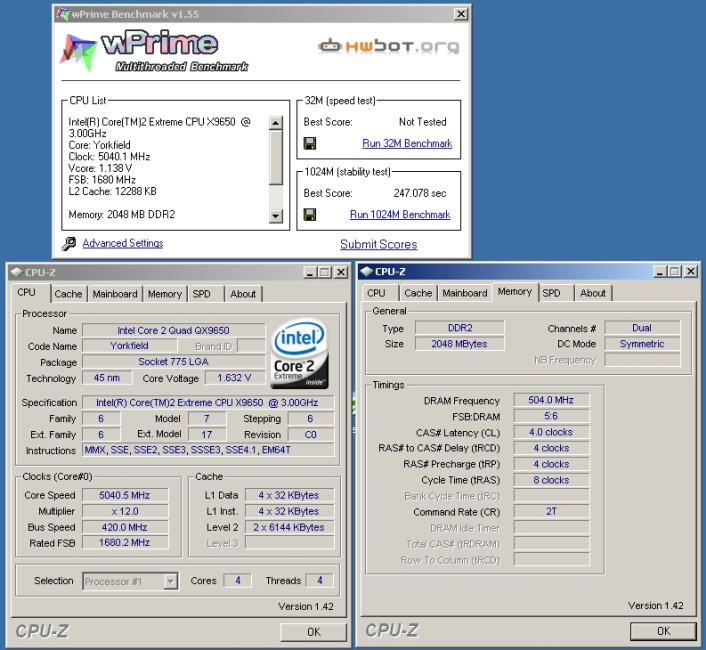Close the left CPU-Z window
Image resolution: width=706 pixels, height=650 pixels.
pos(341,272)
